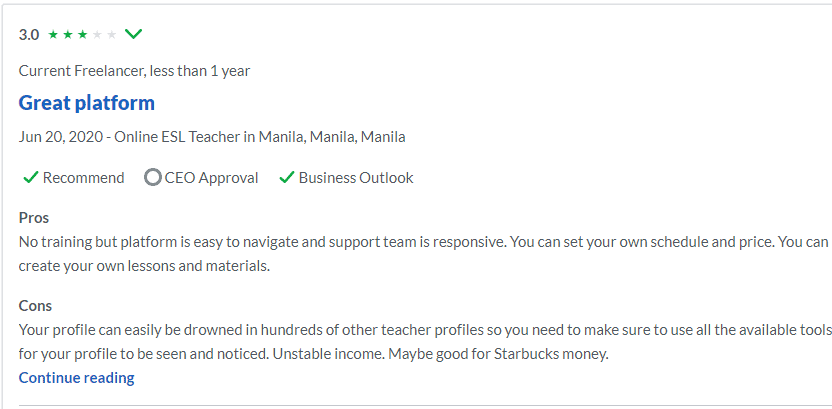Screen dimensions: 832x409
Task: Click the "Pros" heading
Action: tap(34, 218)
